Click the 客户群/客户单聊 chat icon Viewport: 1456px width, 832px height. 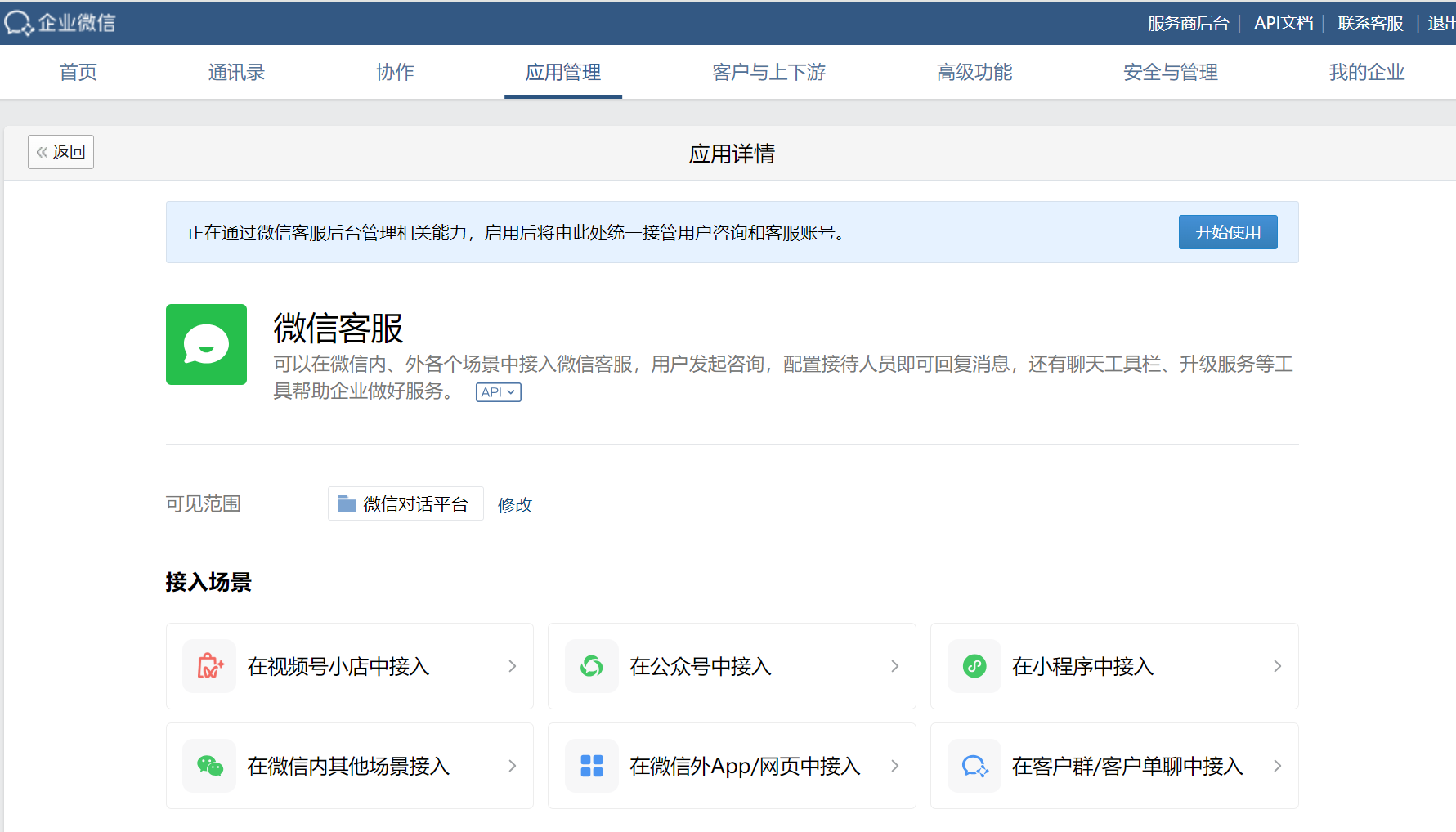tap(974, 766)
